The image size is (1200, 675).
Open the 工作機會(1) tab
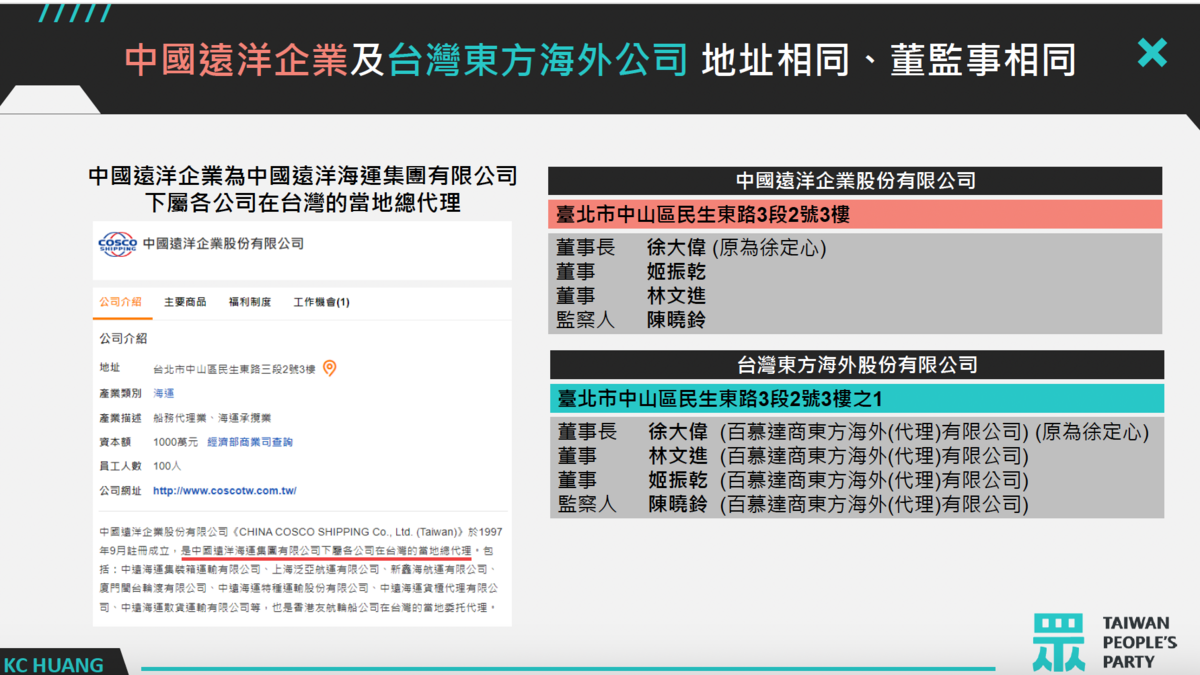(322, 302)
